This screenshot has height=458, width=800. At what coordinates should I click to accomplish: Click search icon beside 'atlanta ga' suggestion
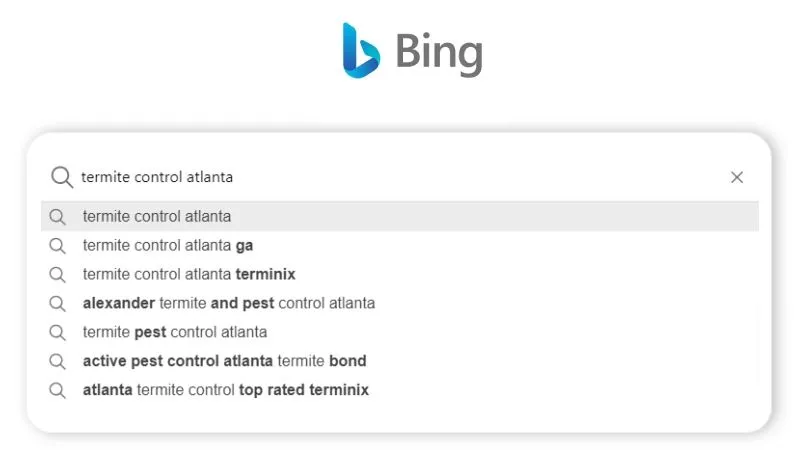[x=58, y=245]
